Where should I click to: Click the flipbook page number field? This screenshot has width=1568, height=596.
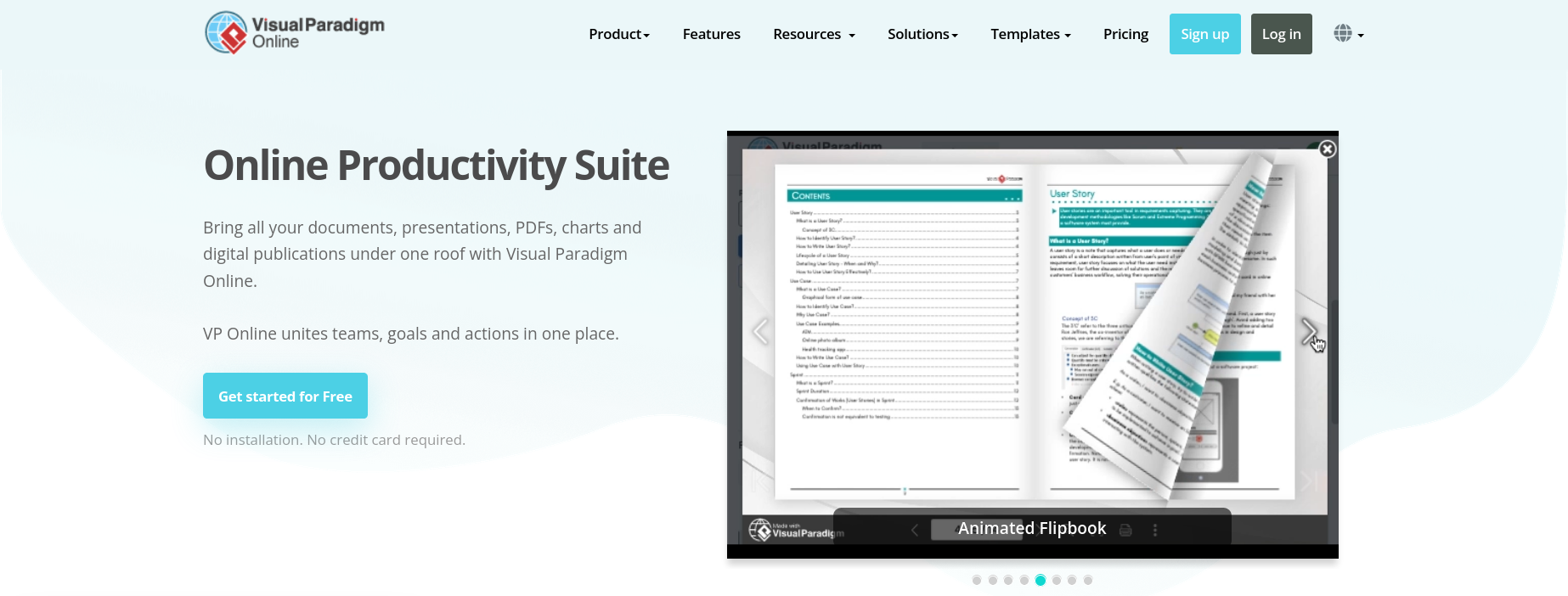coord(977,530)
